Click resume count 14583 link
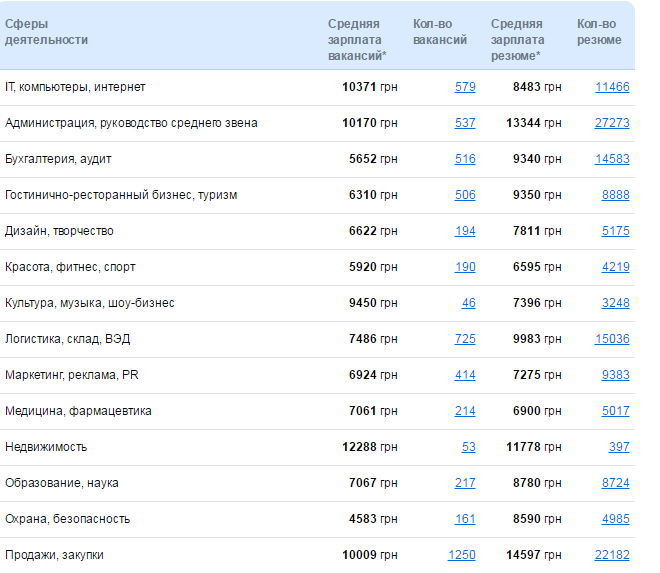Image resolution: width=660 pixels, height=573 pixels. [612, 159]
